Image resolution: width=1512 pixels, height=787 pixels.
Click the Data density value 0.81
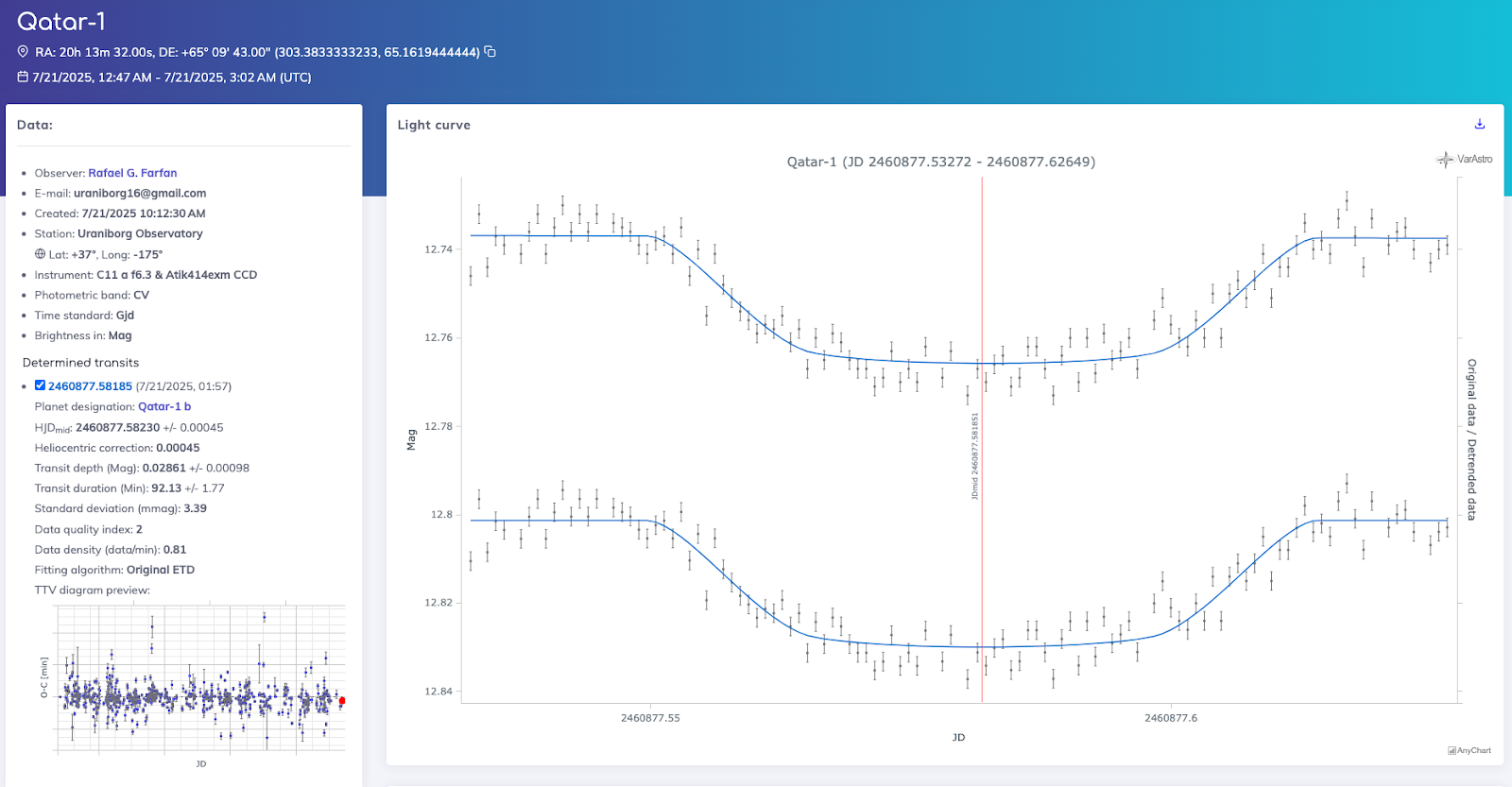175,550
